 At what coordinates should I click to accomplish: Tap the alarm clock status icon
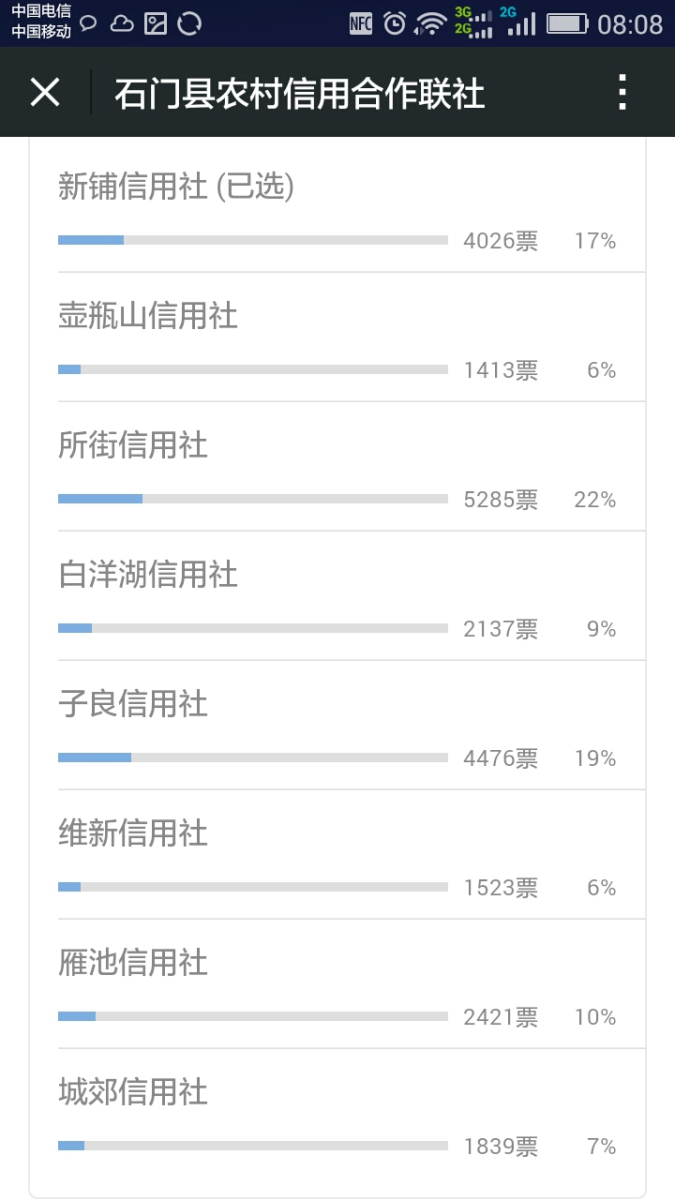tap(395, 24)
